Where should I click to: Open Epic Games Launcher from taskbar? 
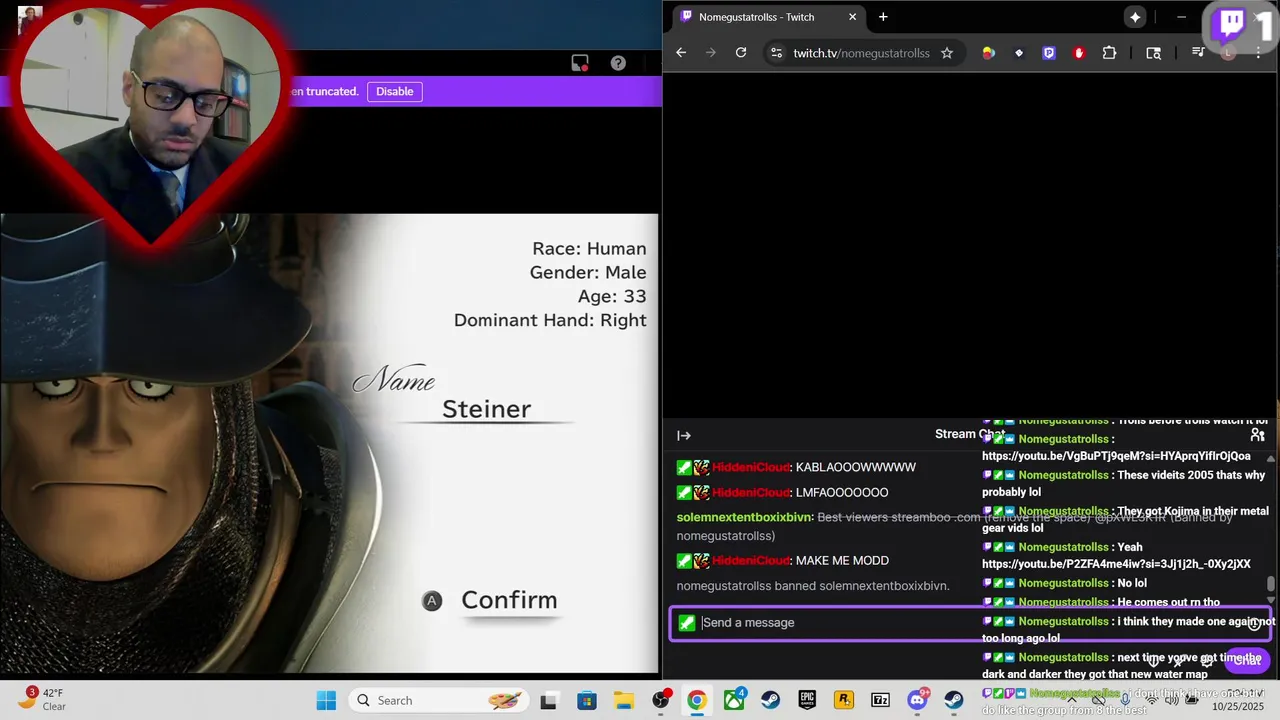pyautogui.click(x=807, y=701)
